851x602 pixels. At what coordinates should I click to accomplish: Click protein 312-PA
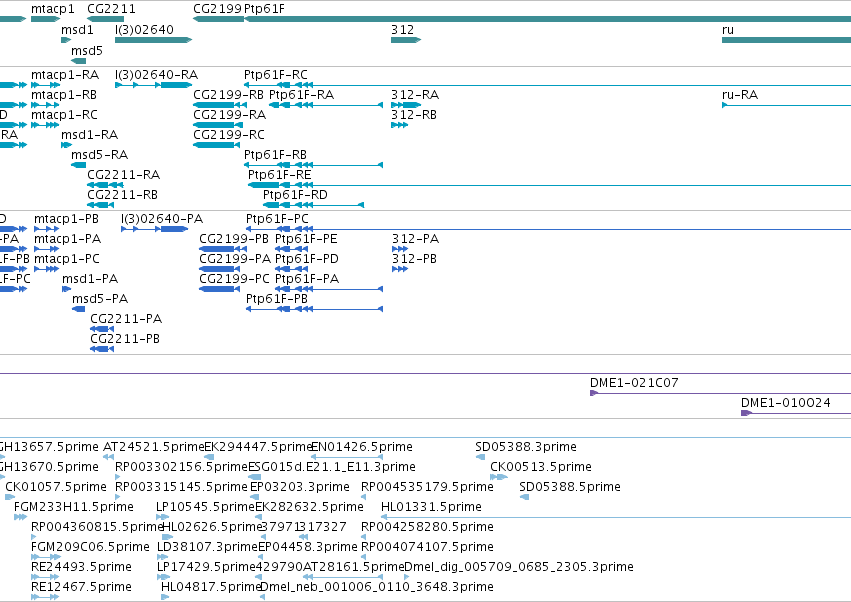point(400,249)
